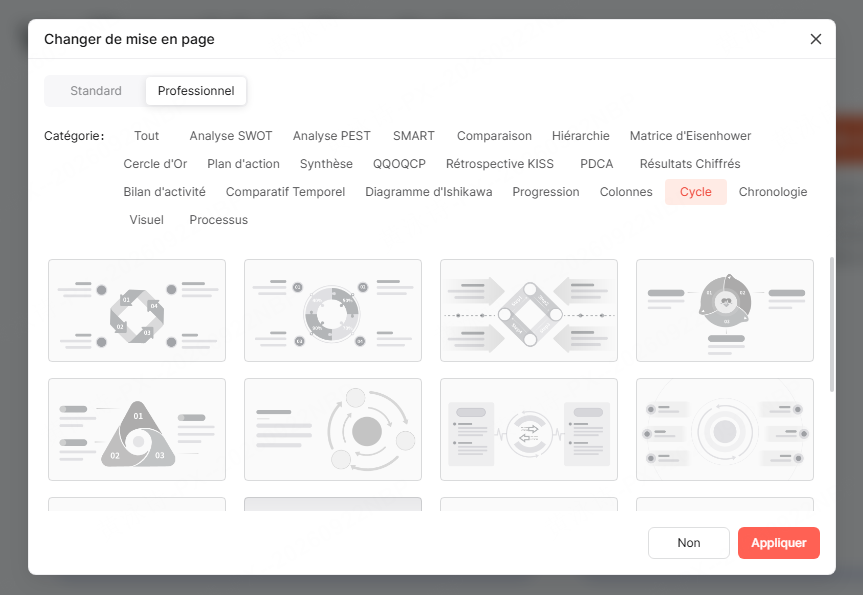Choose the Plan d'action category

(x=243, y=164)
